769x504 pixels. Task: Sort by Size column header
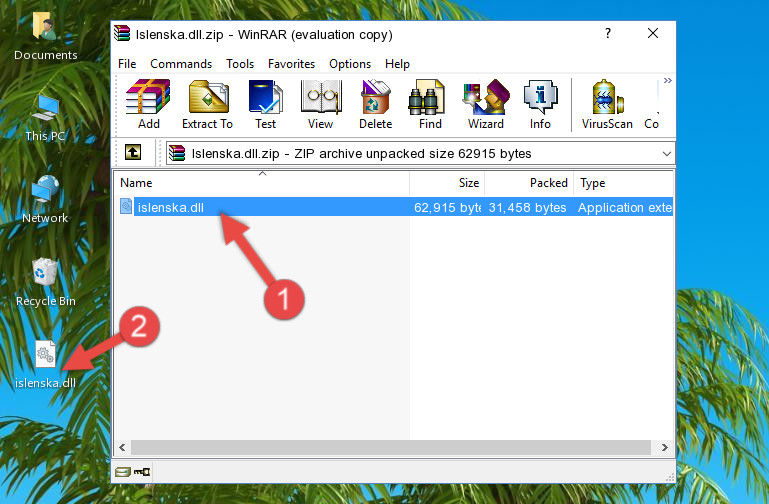click(447, 183)
